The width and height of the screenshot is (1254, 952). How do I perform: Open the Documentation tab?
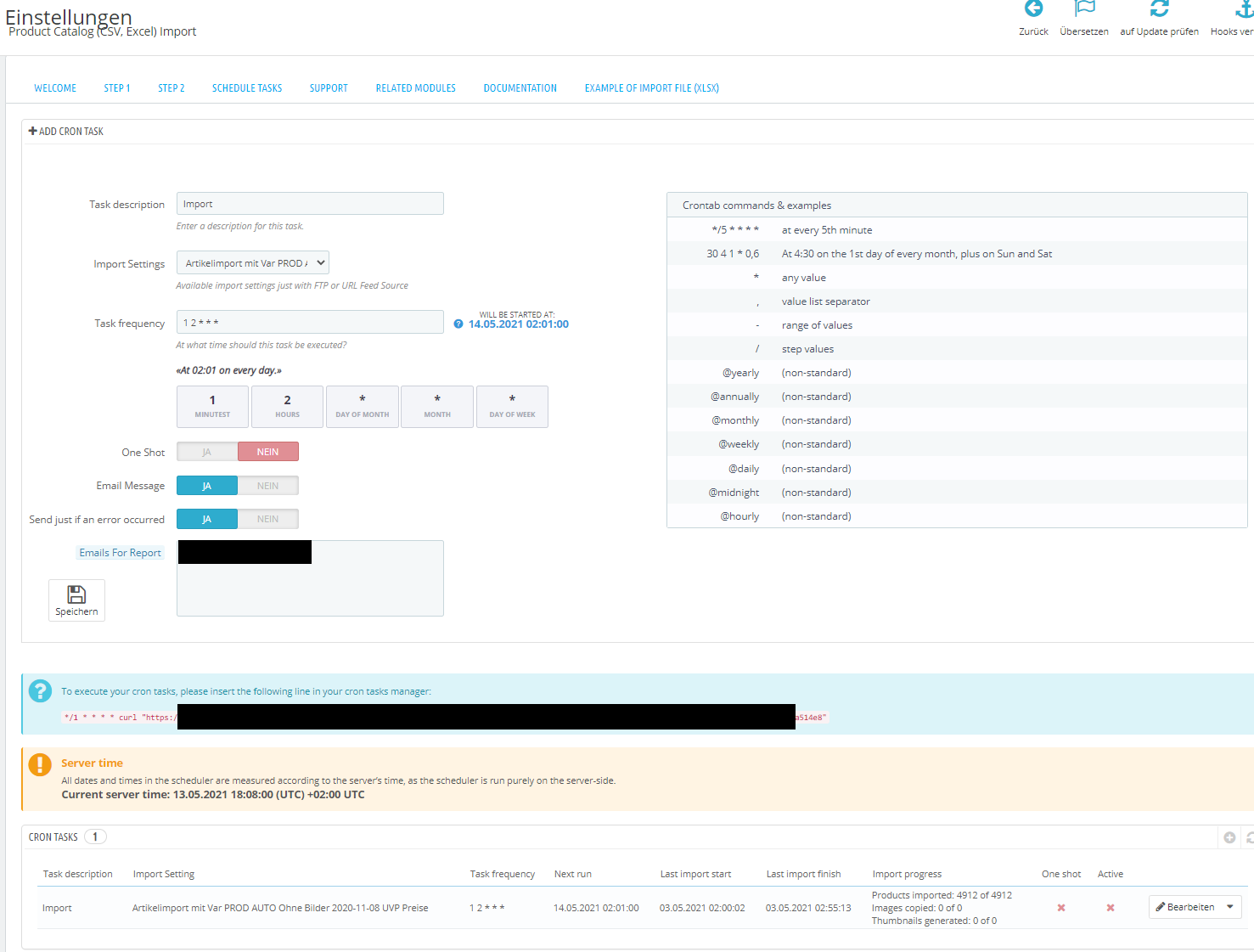coord(520,88)
